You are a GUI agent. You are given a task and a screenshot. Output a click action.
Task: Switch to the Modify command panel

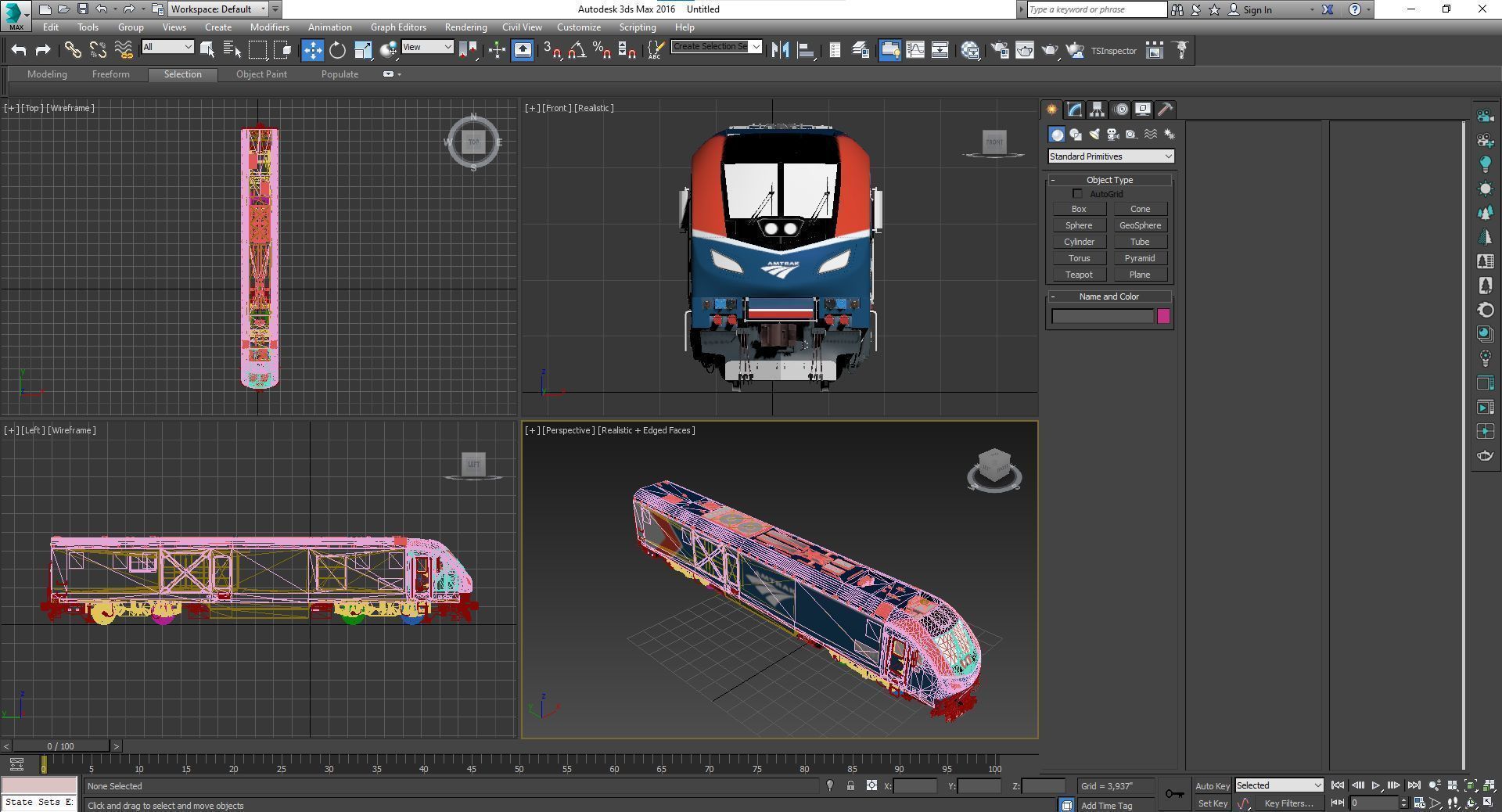tap(1074, 110)
